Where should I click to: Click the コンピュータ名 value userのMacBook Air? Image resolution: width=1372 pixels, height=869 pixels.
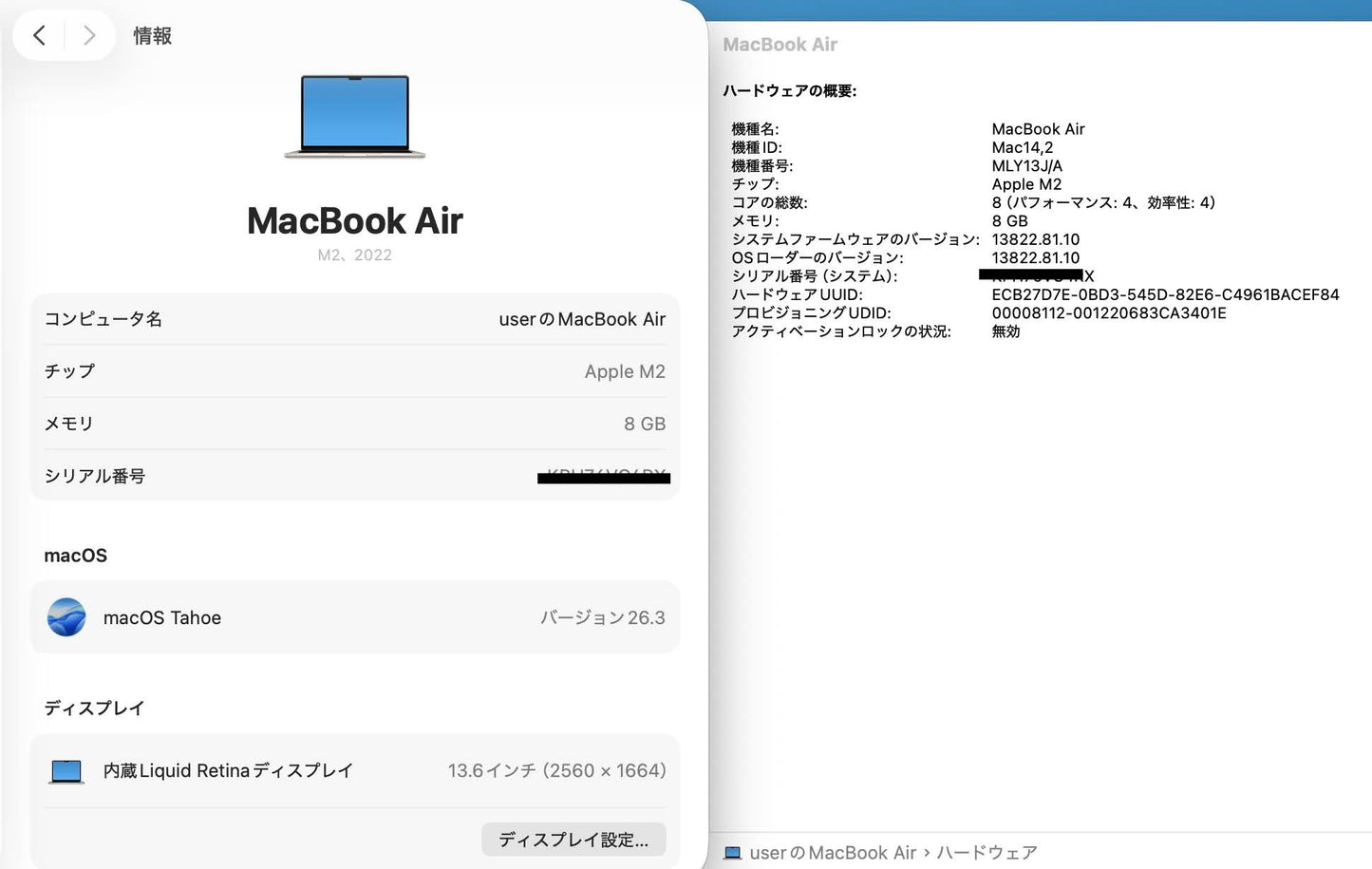click(582, 319)
